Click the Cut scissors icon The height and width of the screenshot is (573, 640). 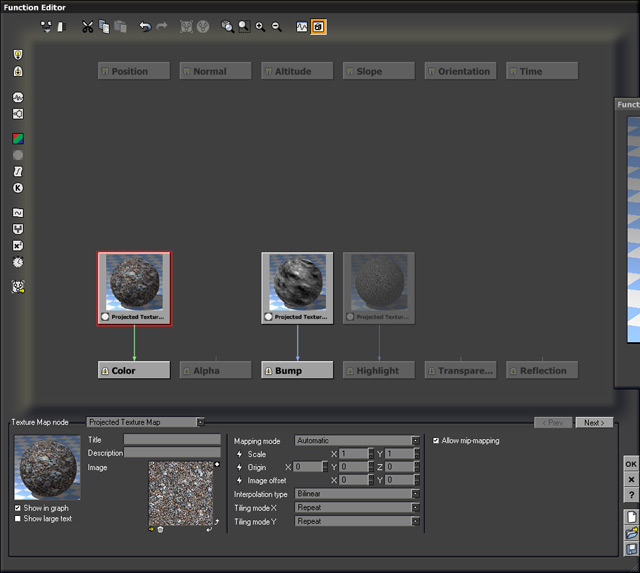(87, 27)
